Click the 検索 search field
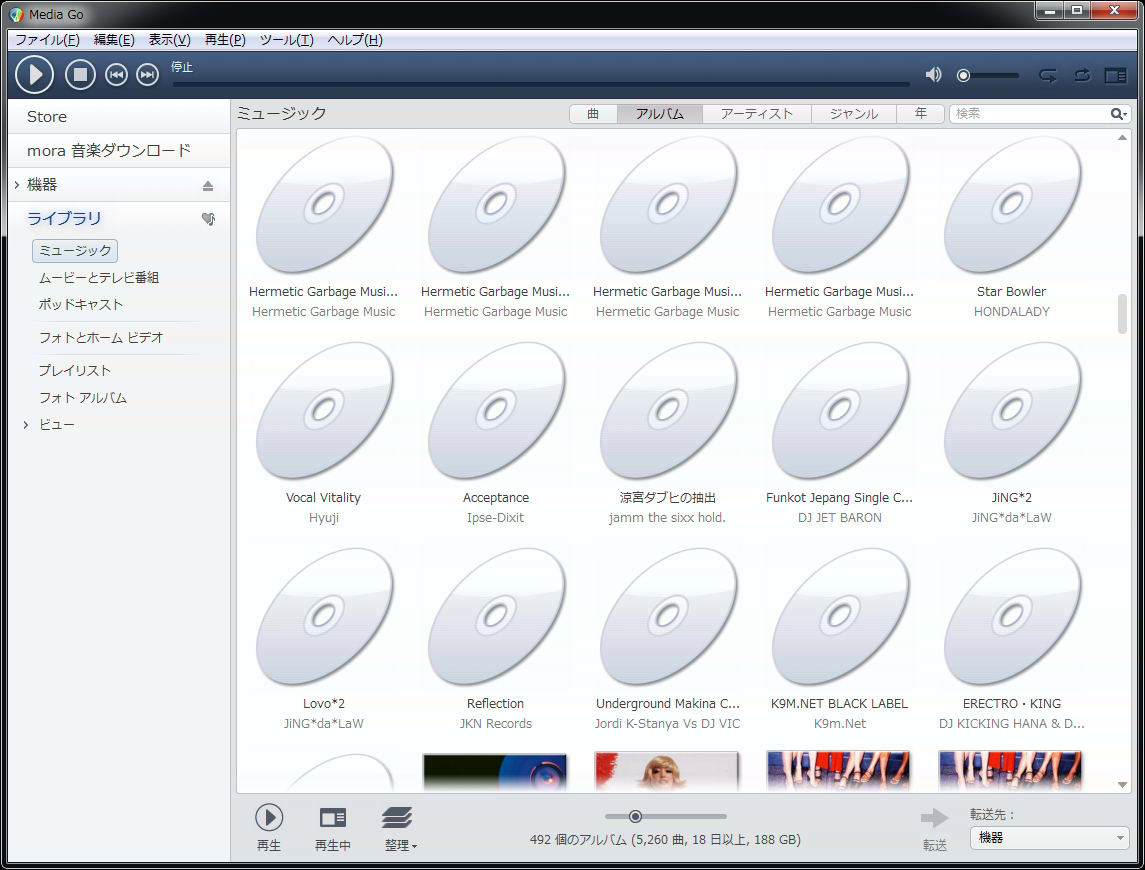 point(1030,114)
